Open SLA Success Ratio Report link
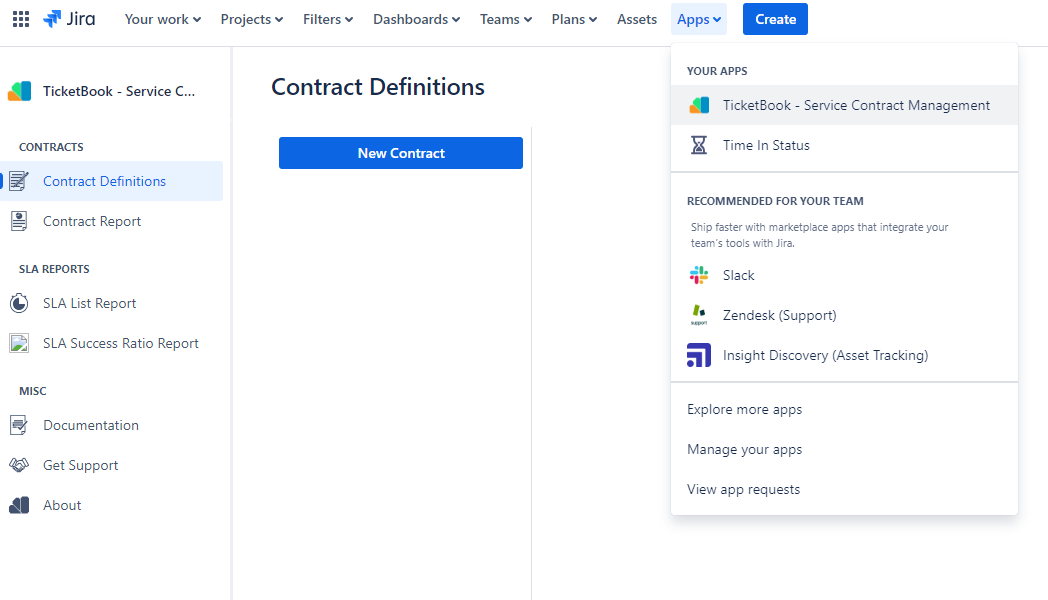The width and height of the screenshot is (1048, 600). point(120,343)
